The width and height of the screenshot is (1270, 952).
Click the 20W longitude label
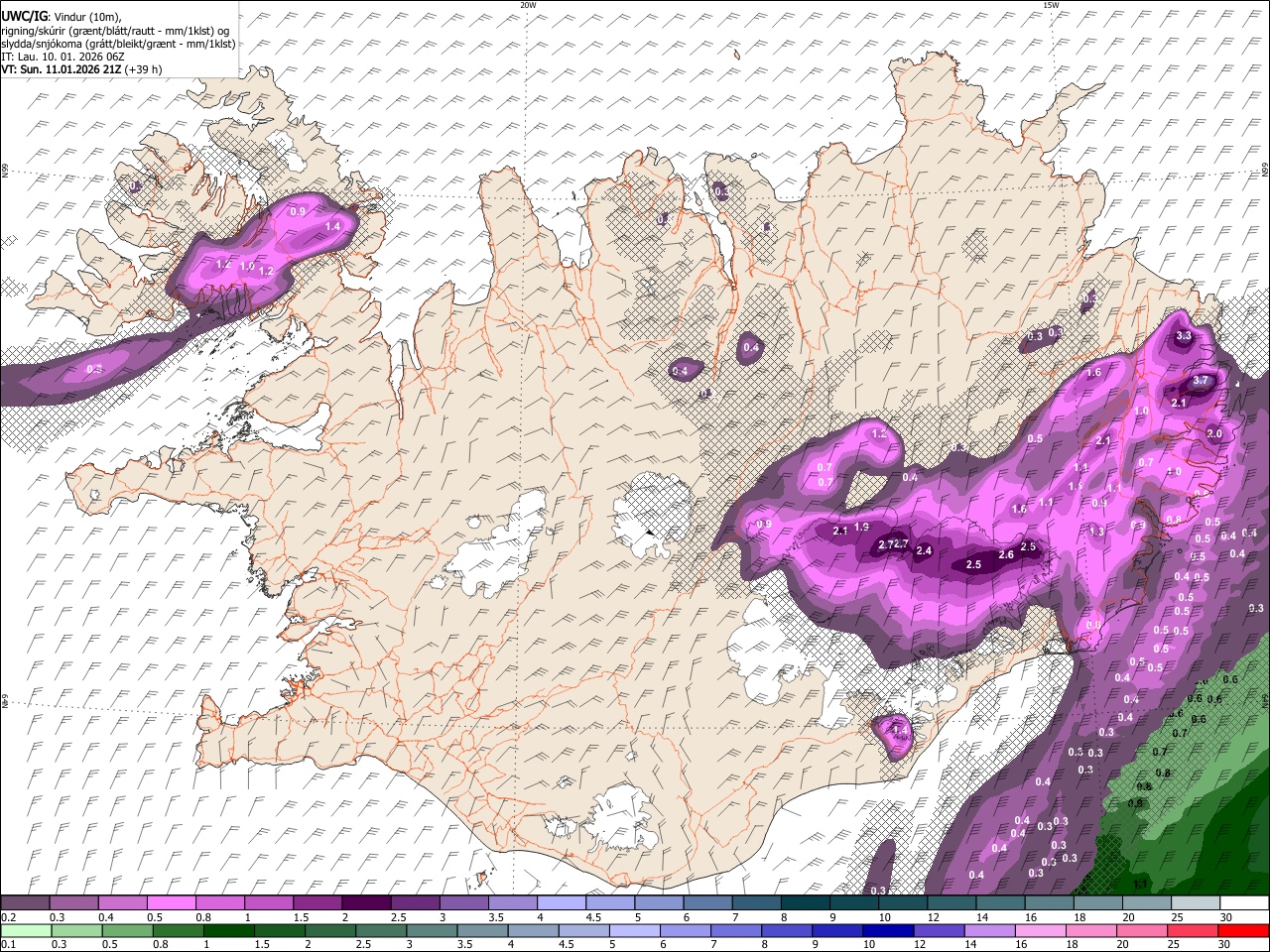pyautogui.click(x=528, y=5)
